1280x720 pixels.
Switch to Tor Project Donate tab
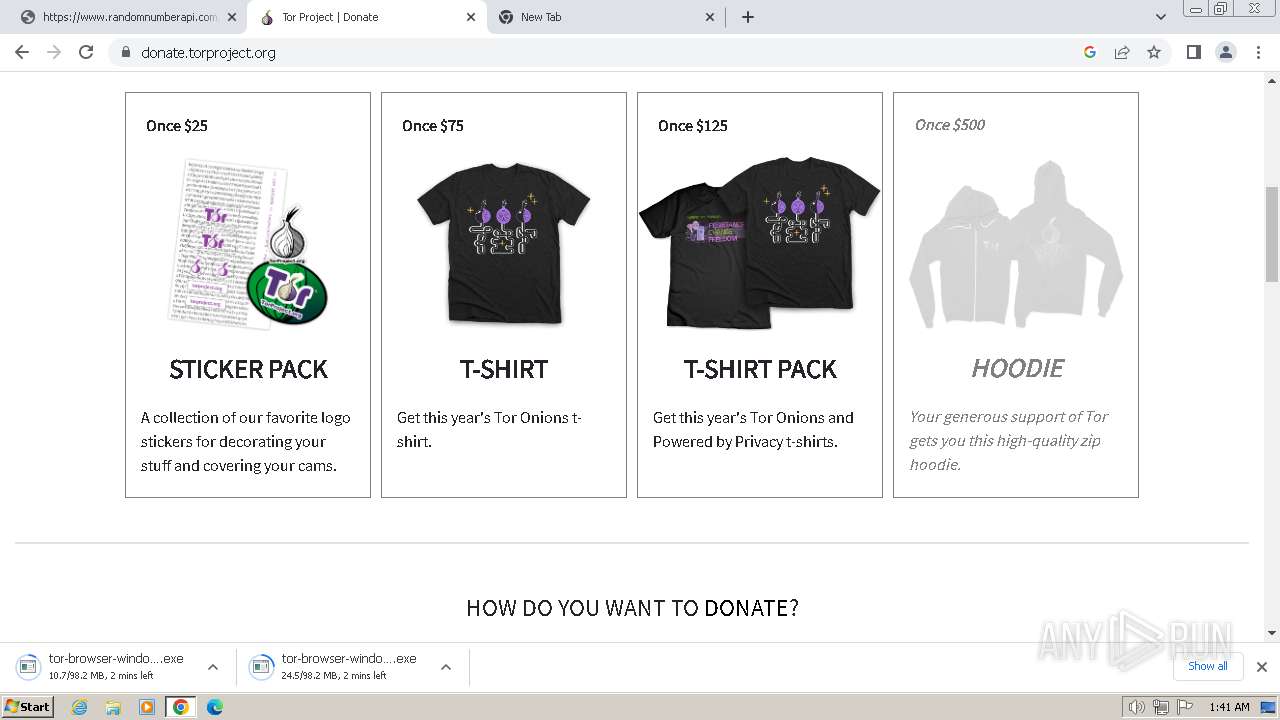tap(366, 17)
